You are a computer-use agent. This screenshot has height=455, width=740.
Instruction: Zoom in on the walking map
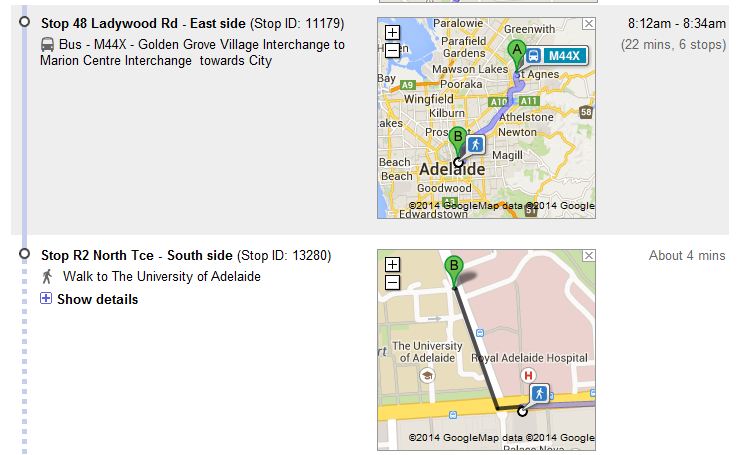click(x=392, y=264)
